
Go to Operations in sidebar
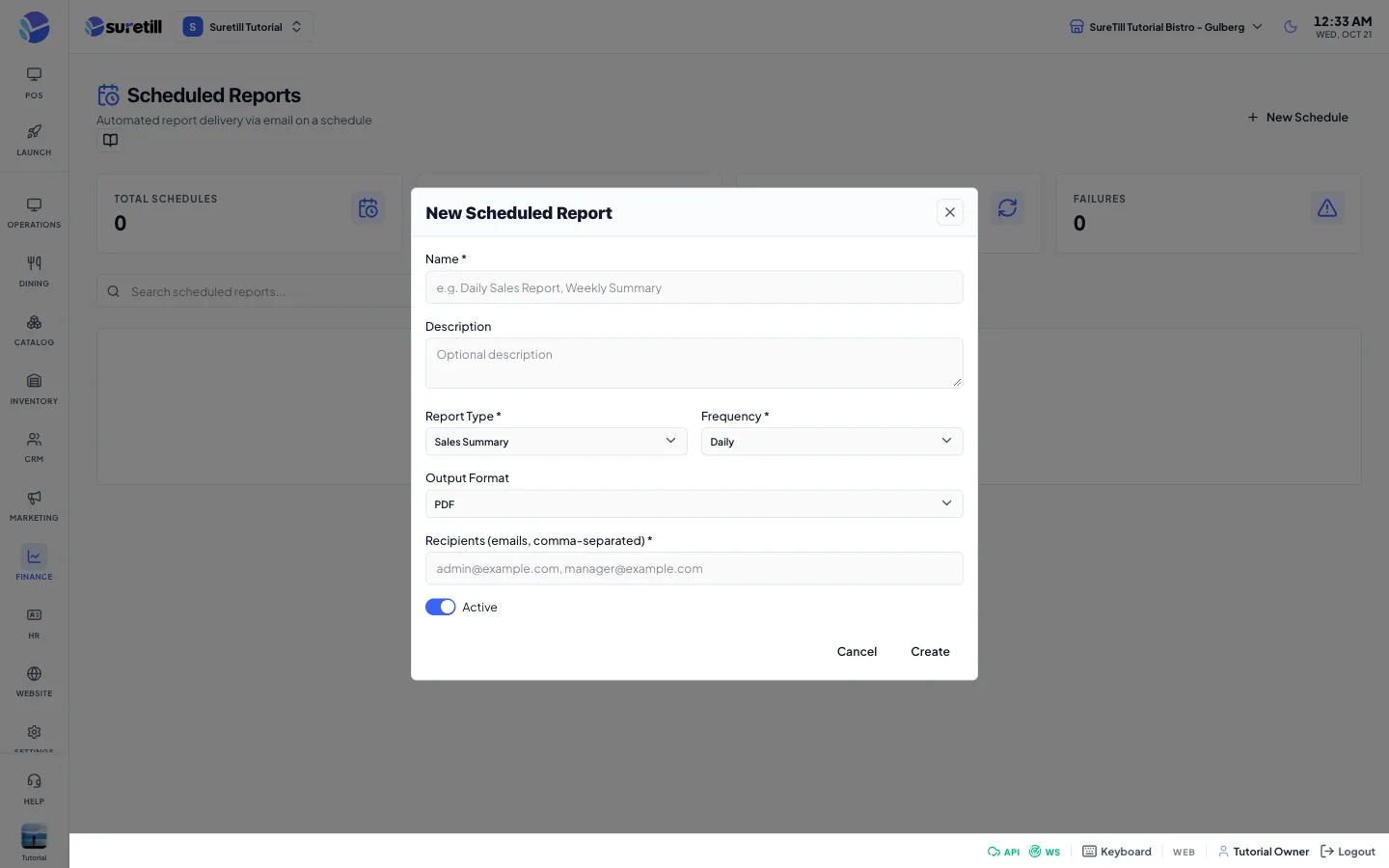[x=34, y=213]
